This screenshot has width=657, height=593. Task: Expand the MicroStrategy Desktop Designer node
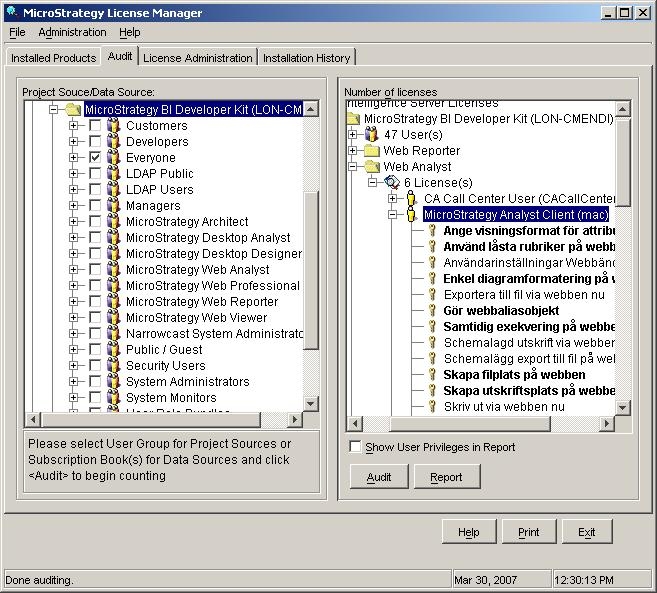73,253
